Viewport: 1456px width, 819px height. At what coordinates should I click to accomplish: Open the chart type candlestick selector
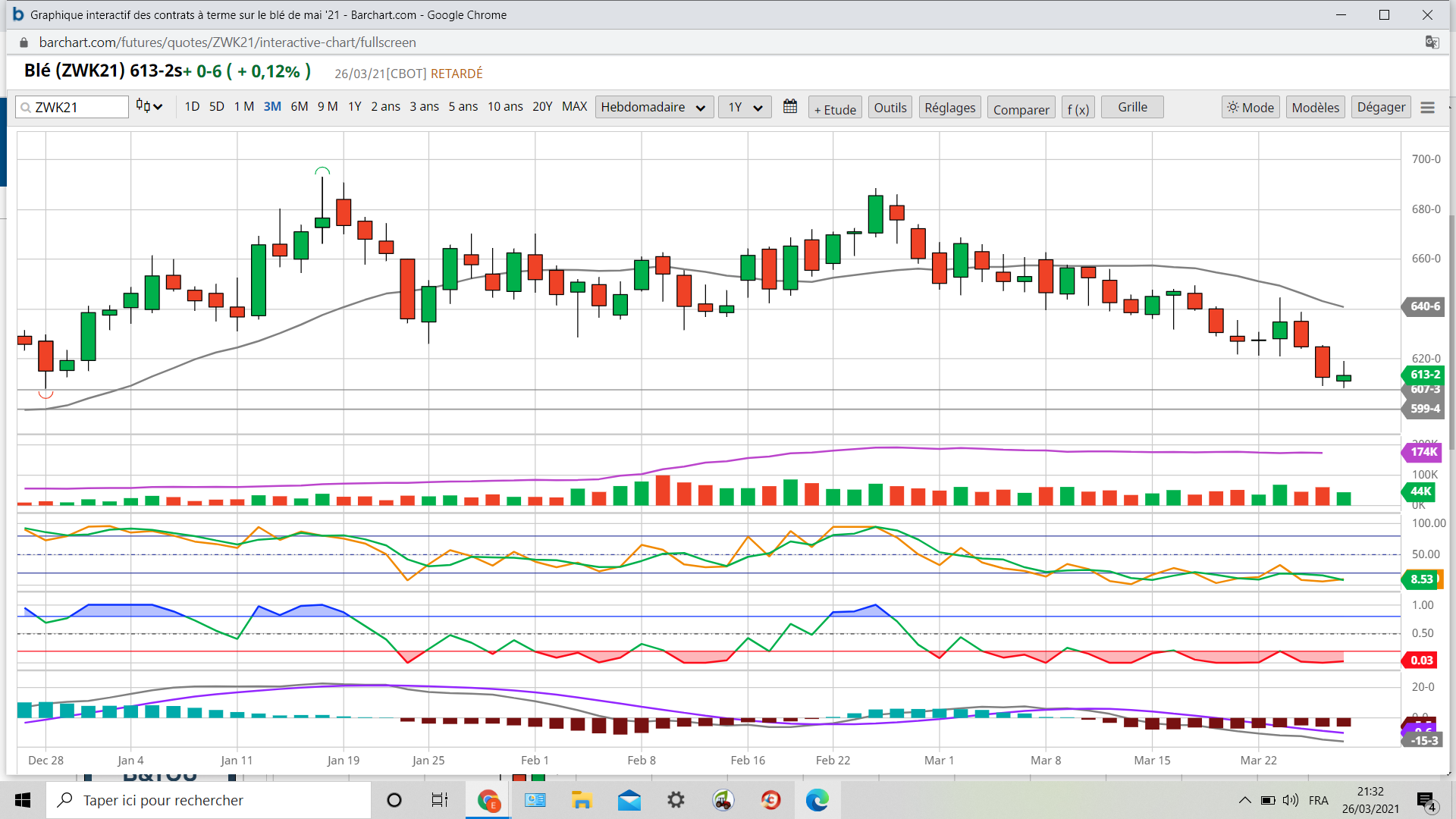pos(149,107)
